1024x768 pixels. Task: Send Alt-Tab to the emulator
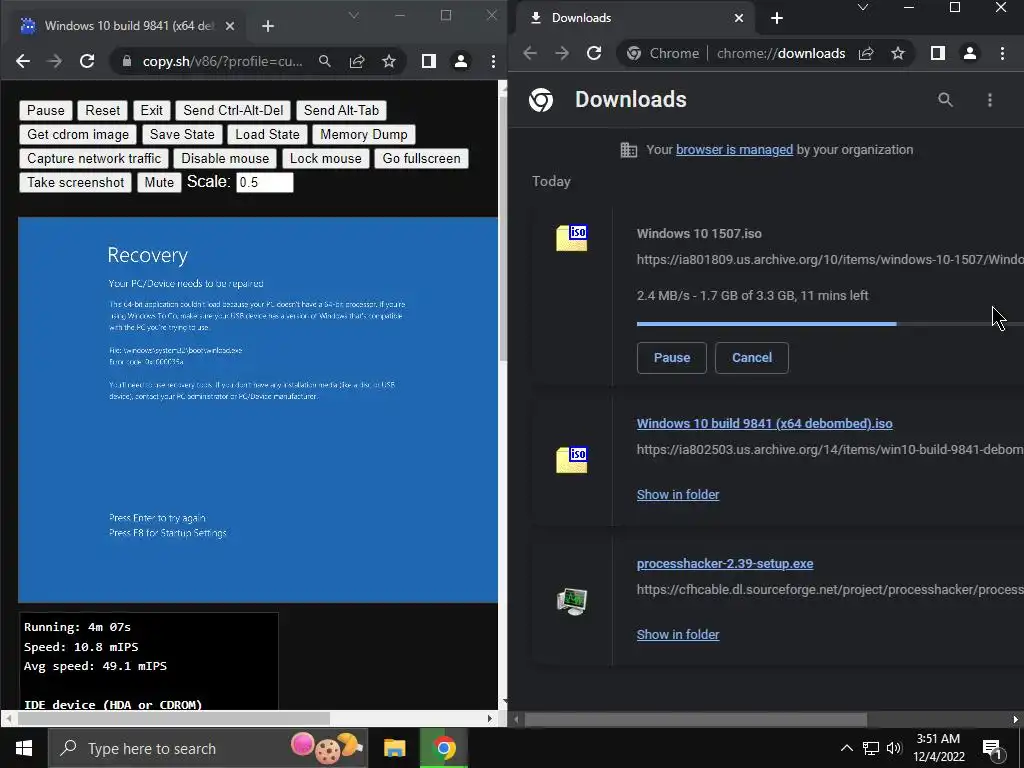(341, 110)
